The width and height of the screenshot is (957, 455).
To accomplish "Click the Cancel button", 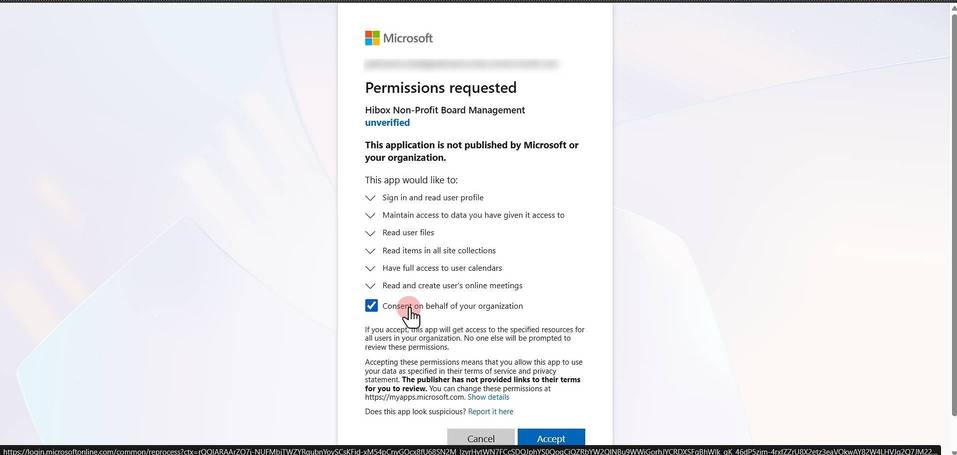I will 481,437.
